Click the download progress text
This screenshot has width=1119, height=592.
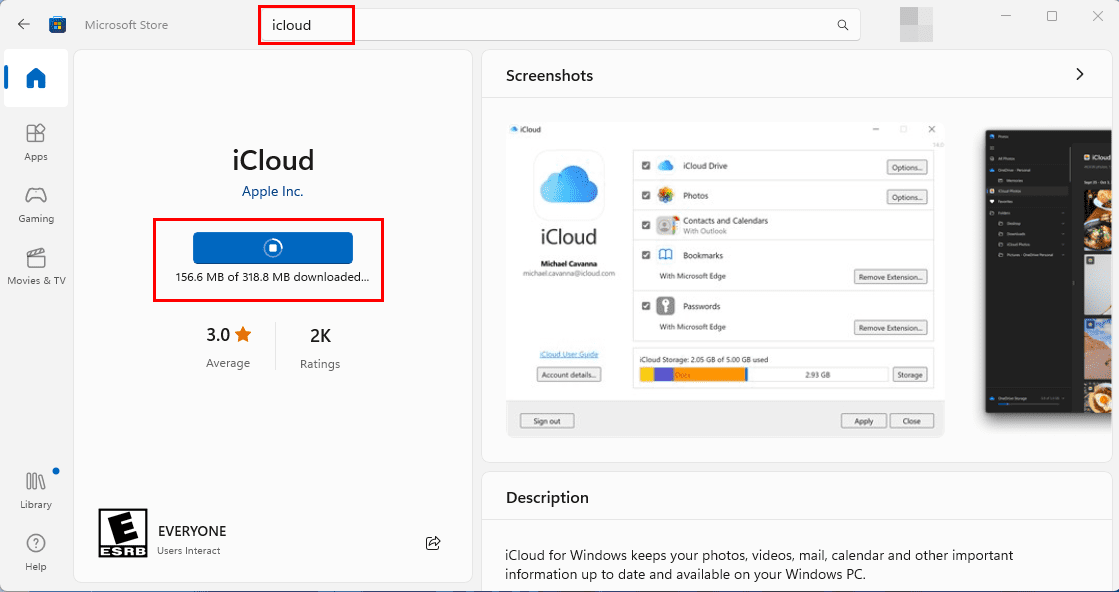point(273,277)
